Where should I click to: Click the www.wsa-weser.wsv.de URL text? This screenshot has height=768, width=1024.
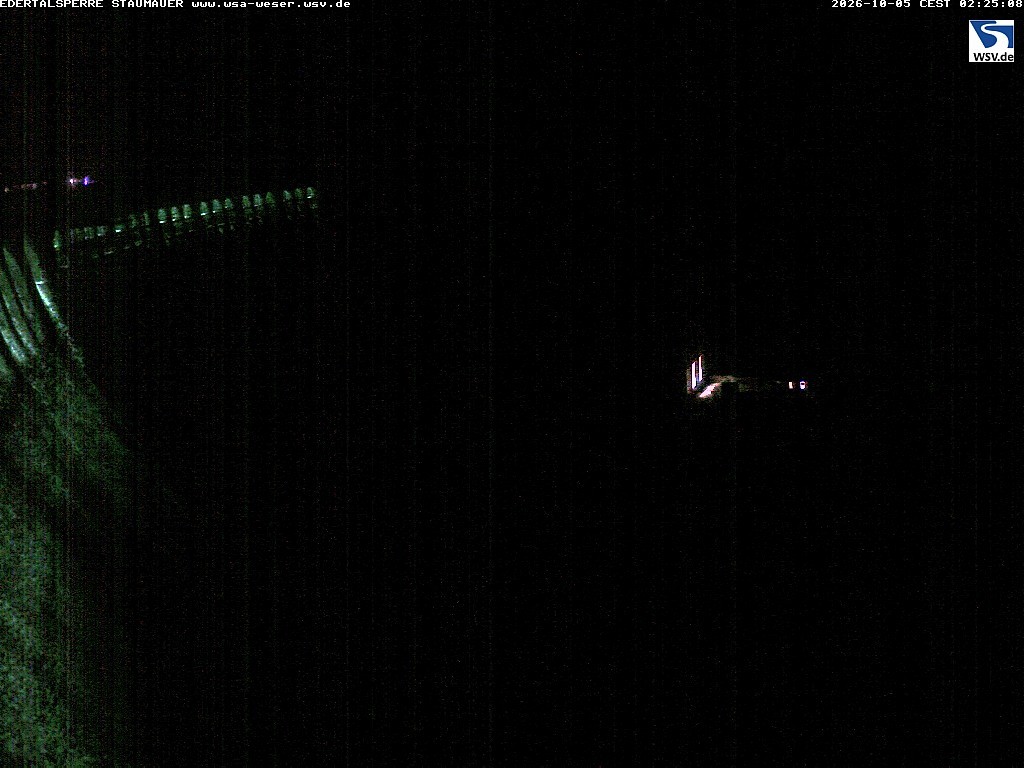271,4
